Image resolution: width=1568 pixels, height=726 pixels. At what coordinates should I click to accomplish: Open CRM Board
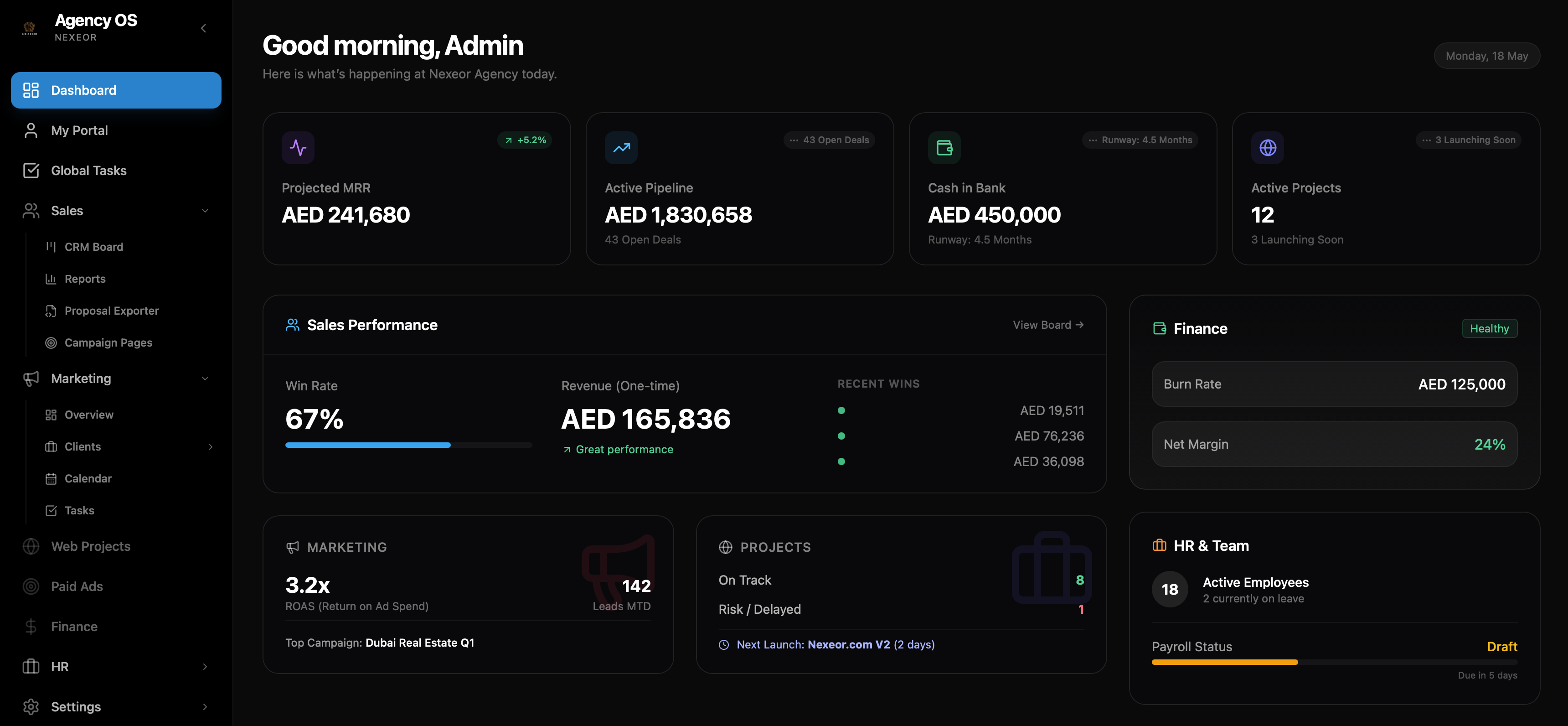click(x=94, y=247)
